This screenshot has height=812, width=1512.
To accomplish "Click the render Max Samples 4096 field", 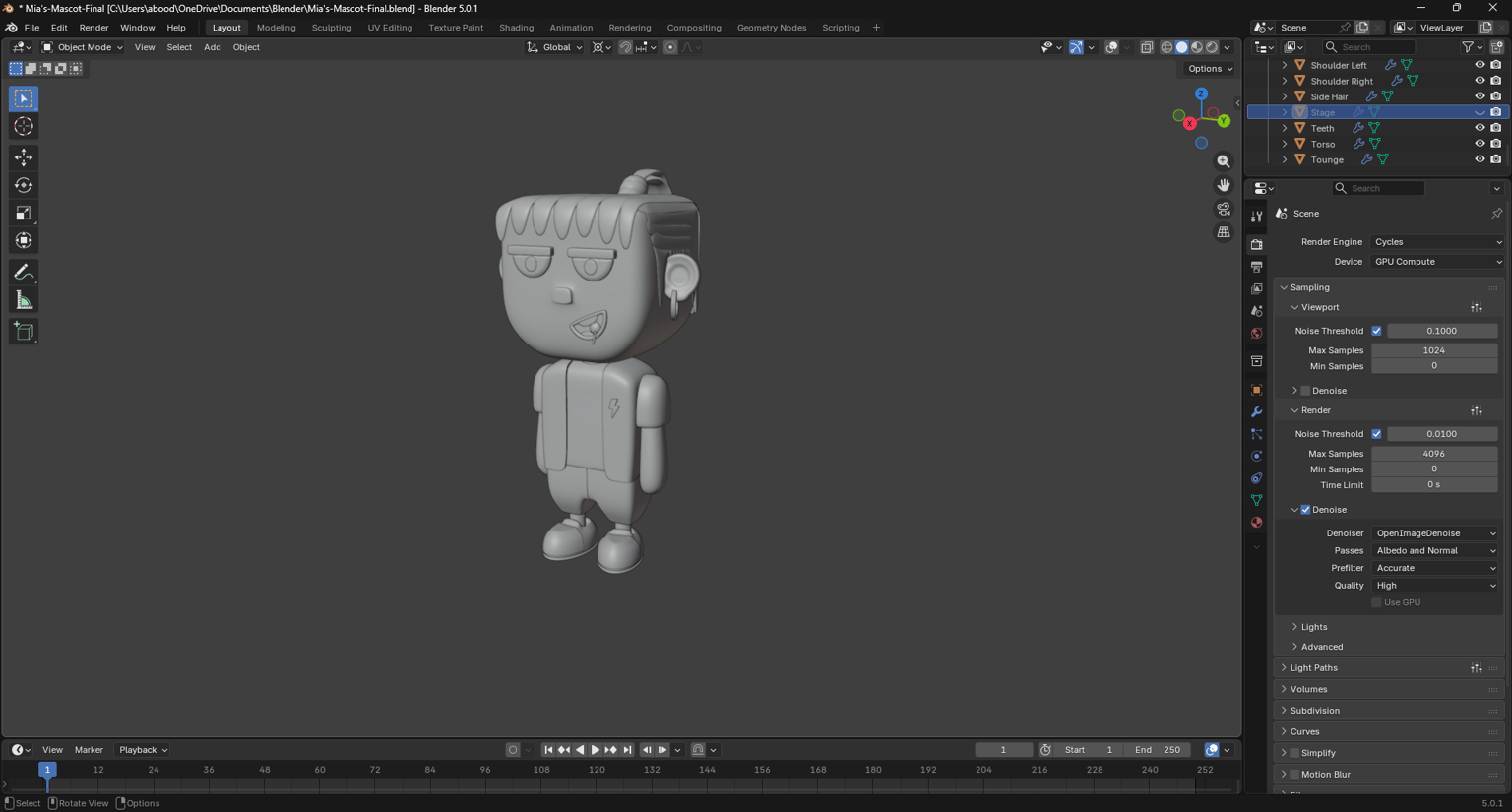I will click(x=1434, y=454).
